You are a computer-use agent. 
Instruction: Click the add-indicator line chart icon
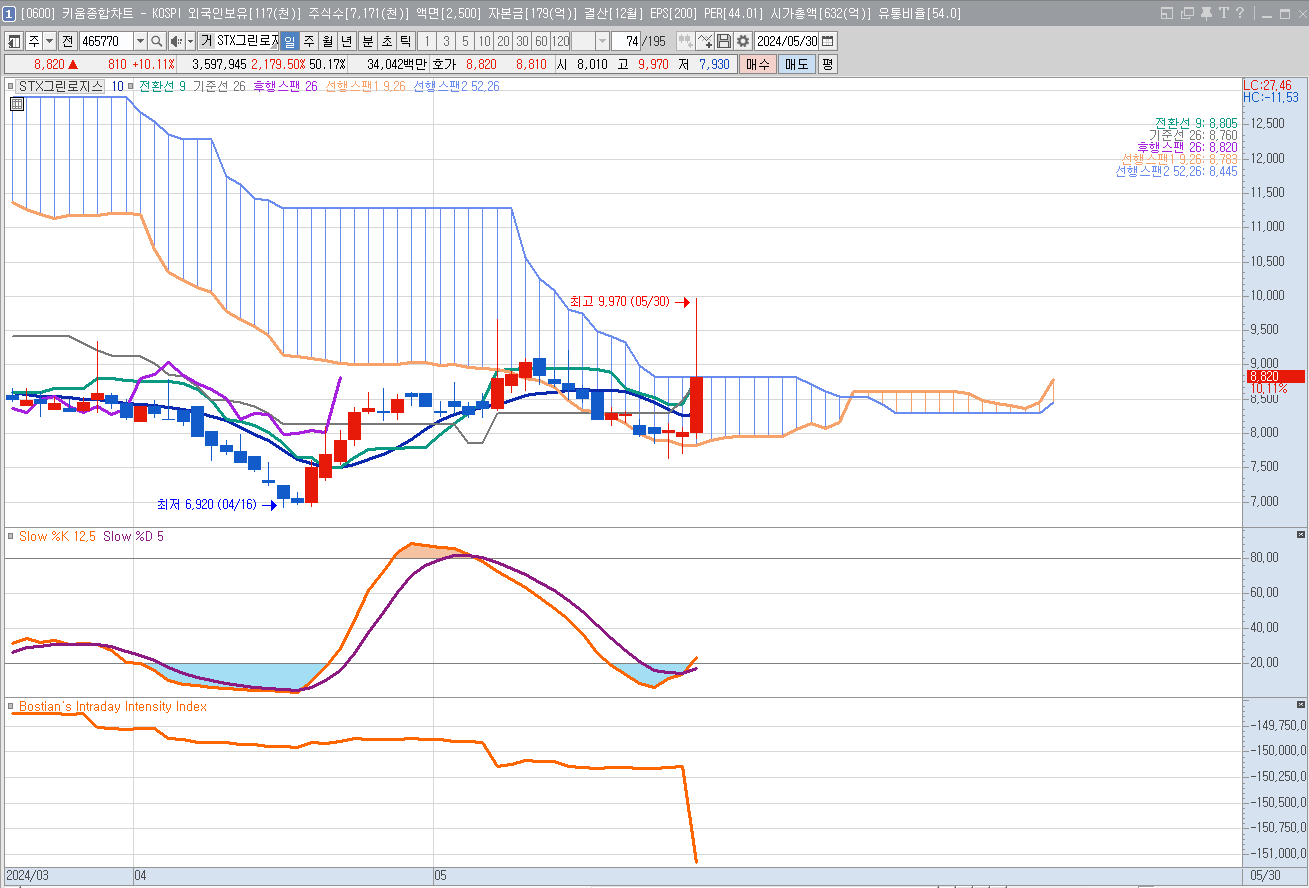(x=705, y=41)
